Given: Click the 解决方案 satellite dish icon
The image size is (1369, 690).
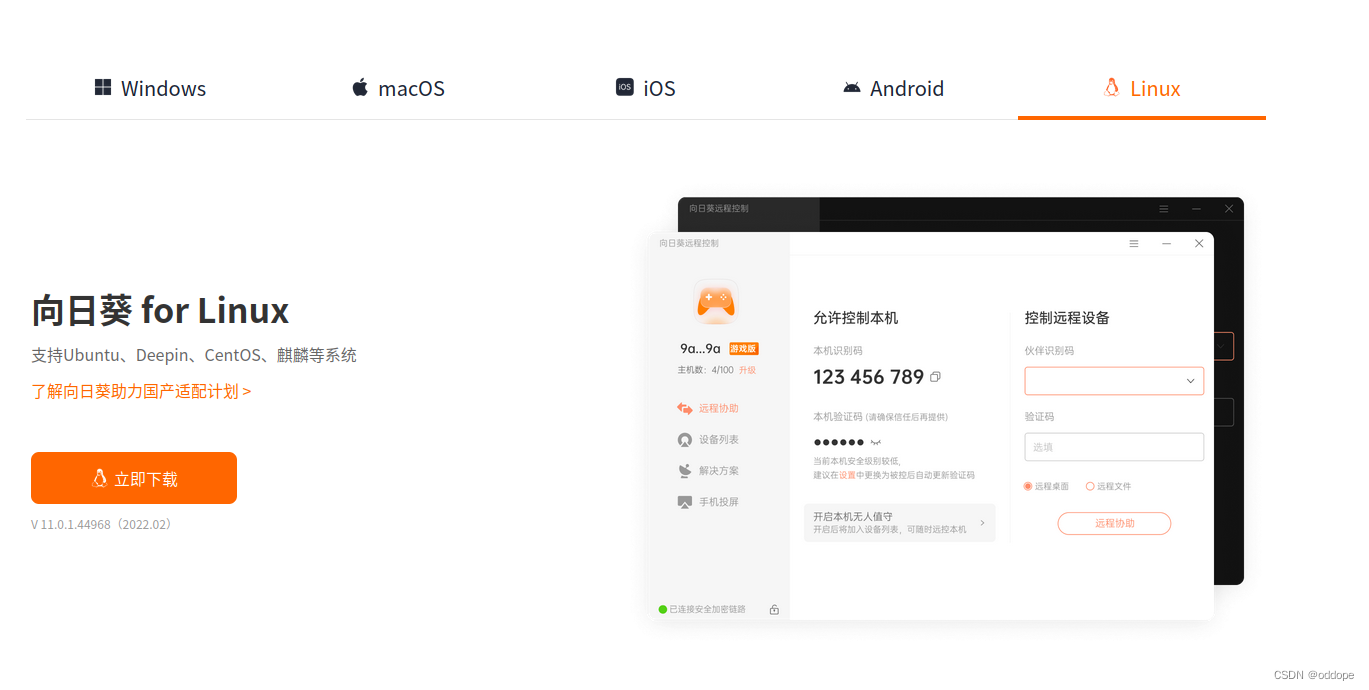Looking at the screenshot, I should [x=685, y=471].
